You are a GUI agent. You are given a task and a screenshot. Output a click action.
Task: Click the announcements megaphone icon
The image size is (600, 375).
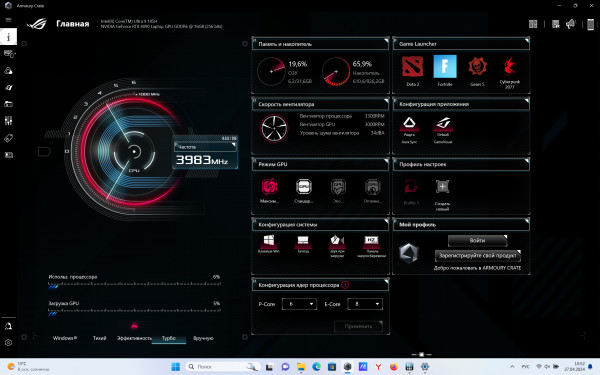pos(571,24)
